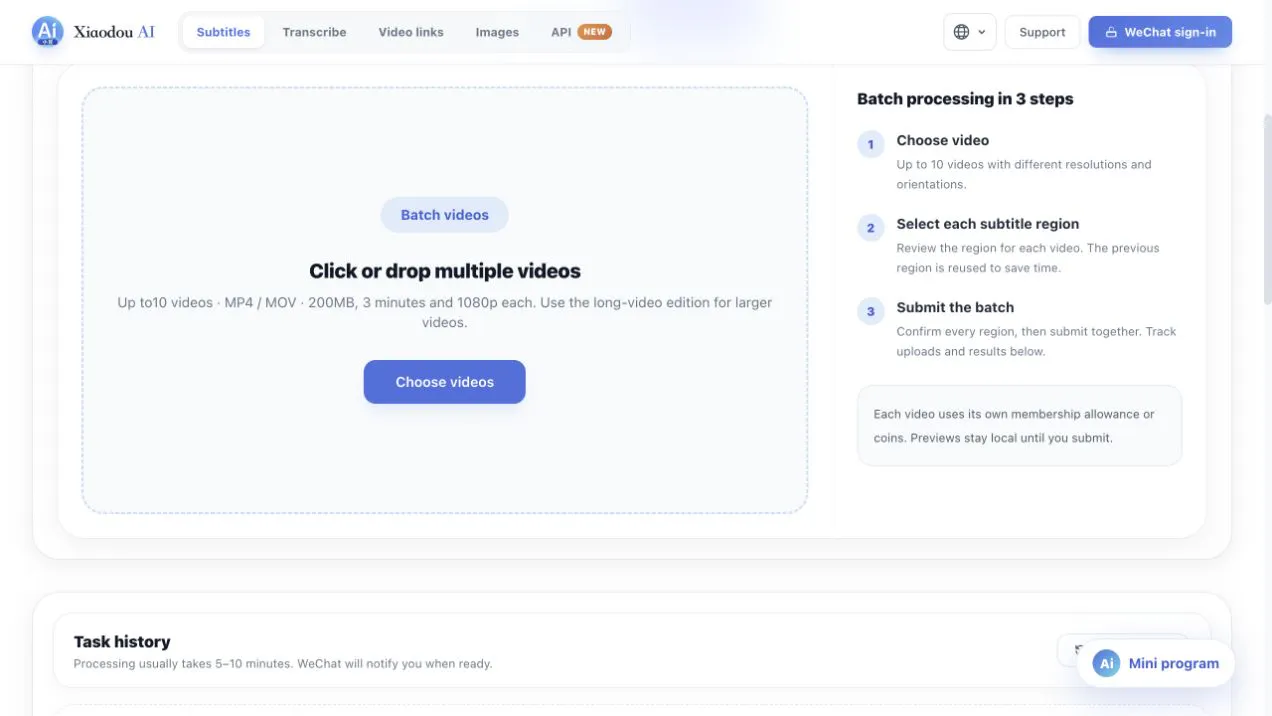Viewport: 1272px width, 716px height.
Task: Click the "Batch processing in 3 steps" heading
Action: [965, 99]
